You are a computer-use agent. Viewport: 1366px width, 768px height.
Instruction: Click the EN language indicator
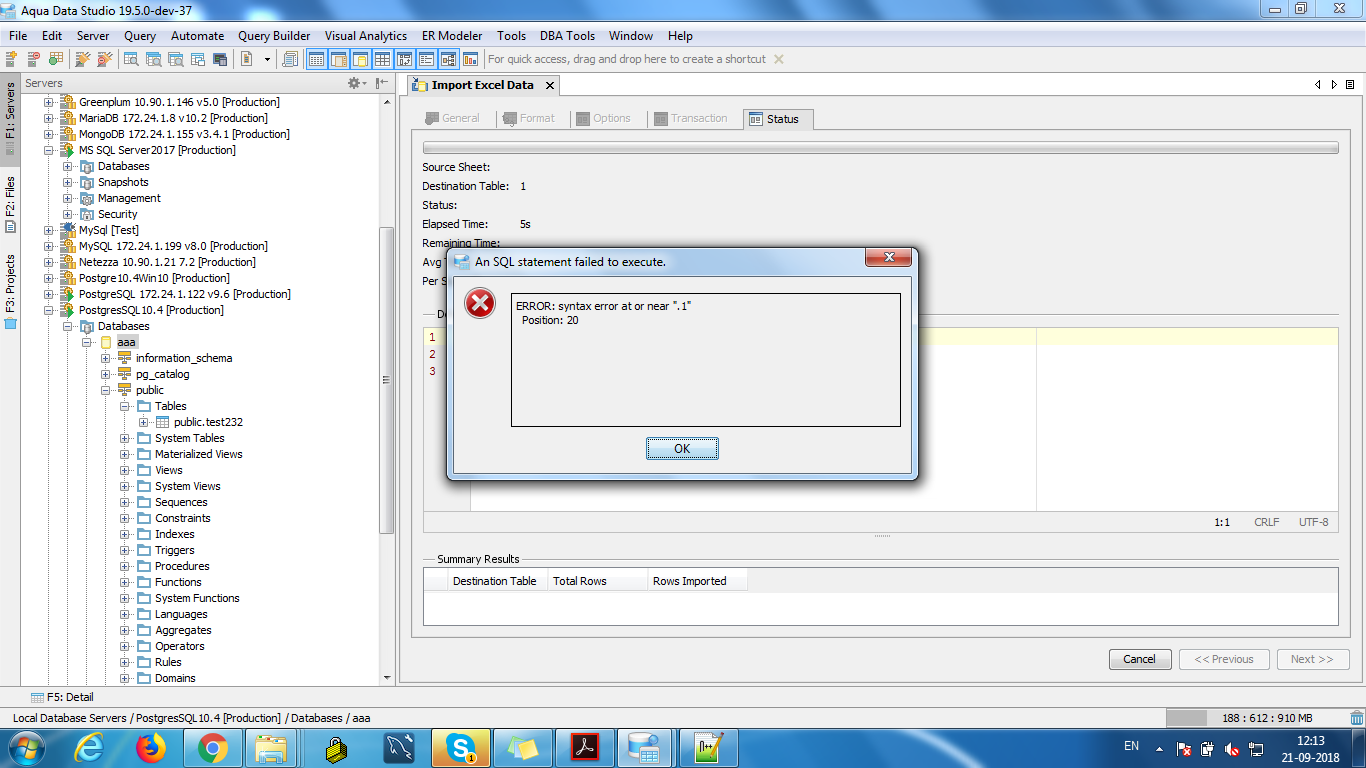tap(1131, 746)
